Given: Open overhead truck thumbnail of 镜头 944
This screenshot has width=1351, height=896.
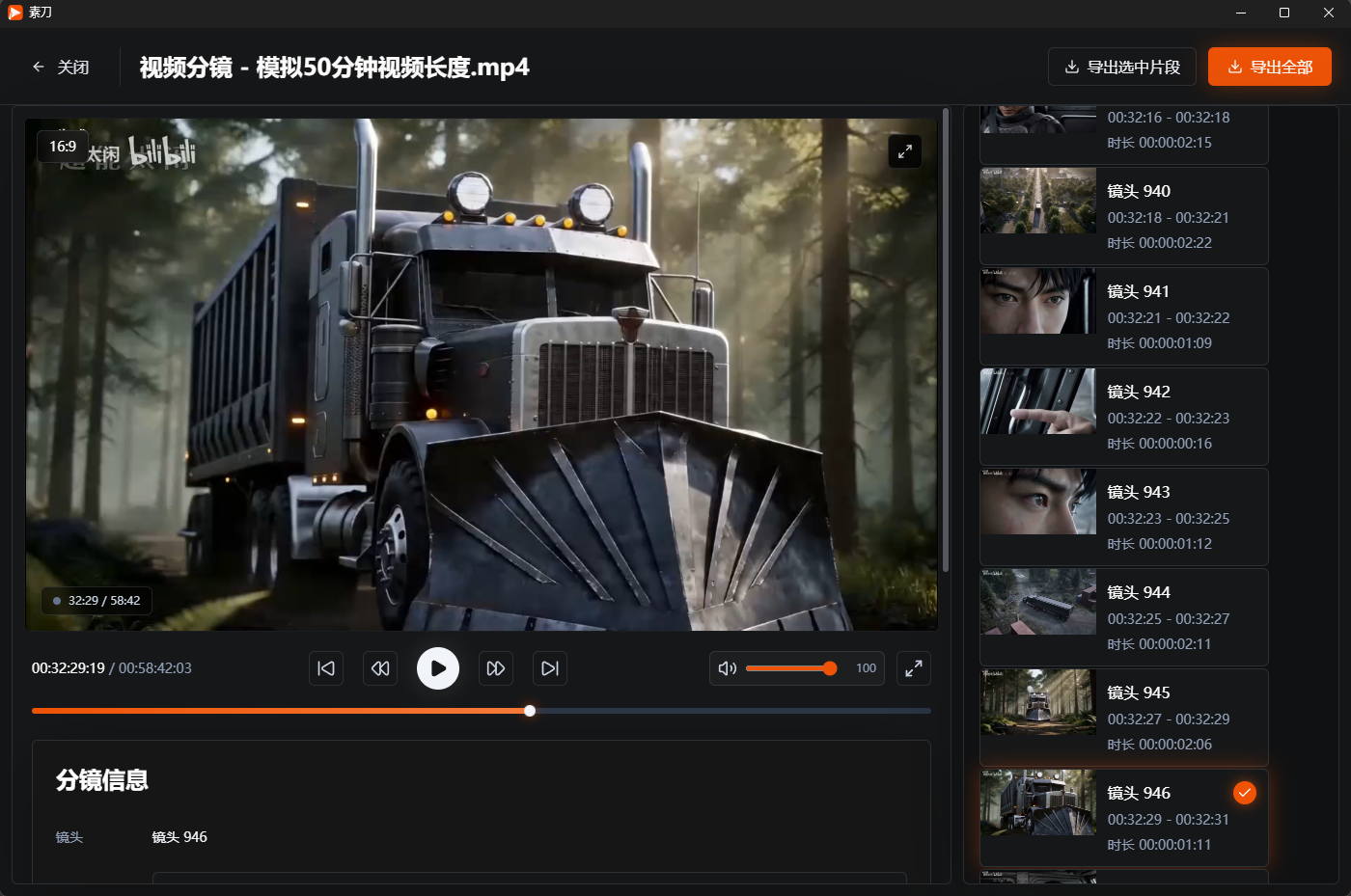Looking at the screenshot, I should coord(1038,602).
